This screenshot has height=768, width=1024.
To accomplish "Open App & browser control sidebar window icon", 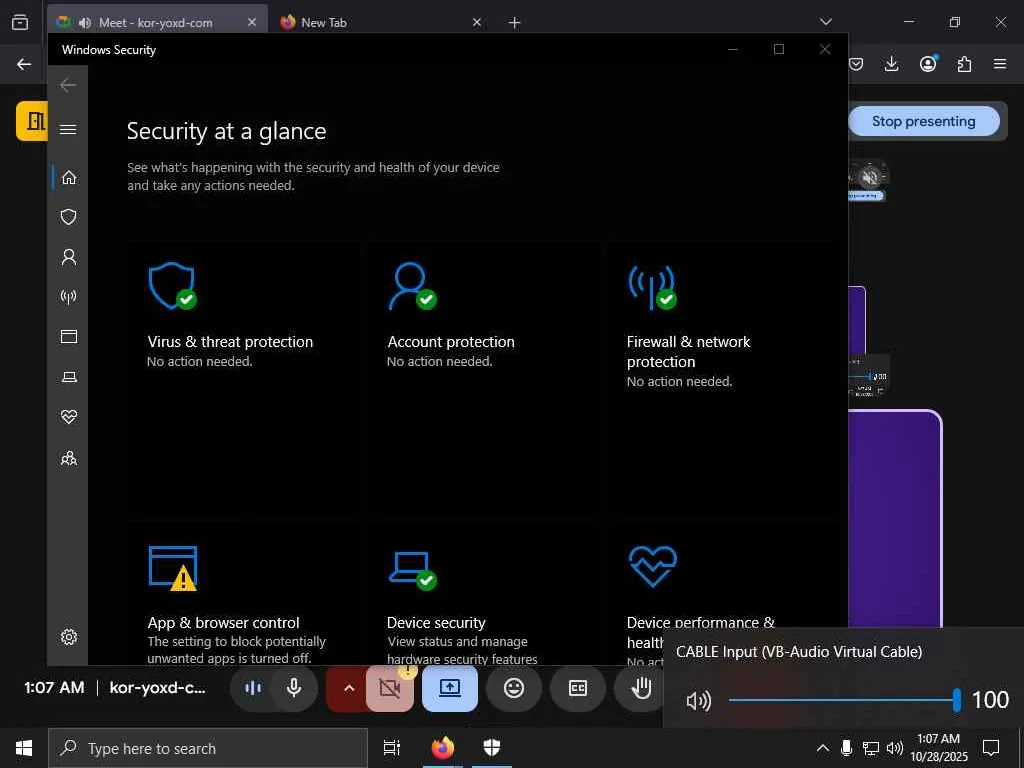I will [x=69, y=336].
